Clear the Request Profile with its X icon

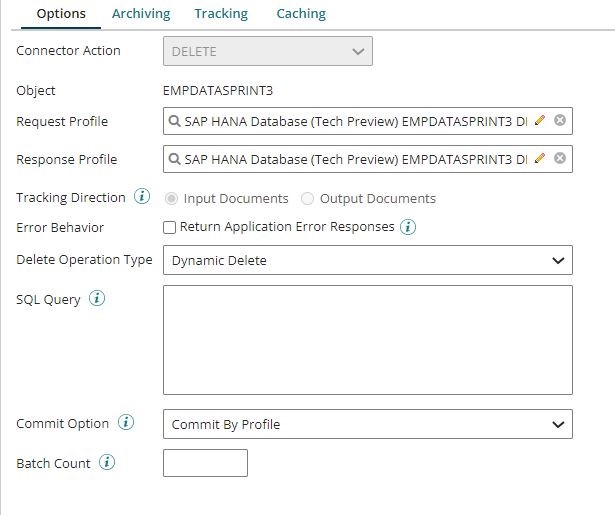(x=560, y=120)
